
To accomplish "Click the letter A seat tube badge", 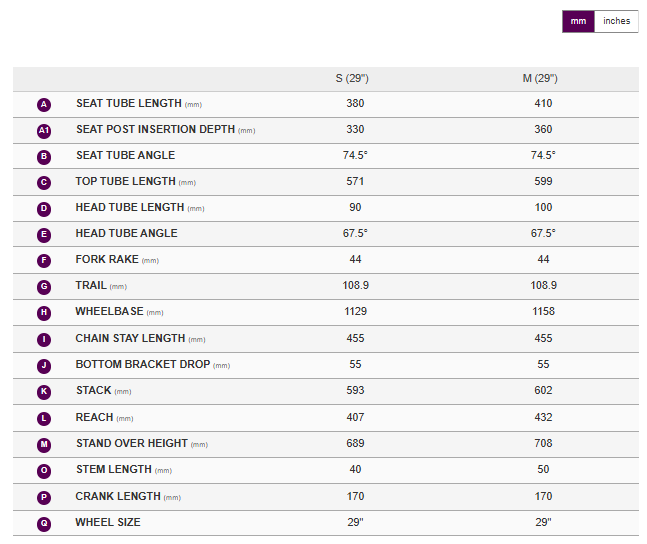I will click(44, 104).
